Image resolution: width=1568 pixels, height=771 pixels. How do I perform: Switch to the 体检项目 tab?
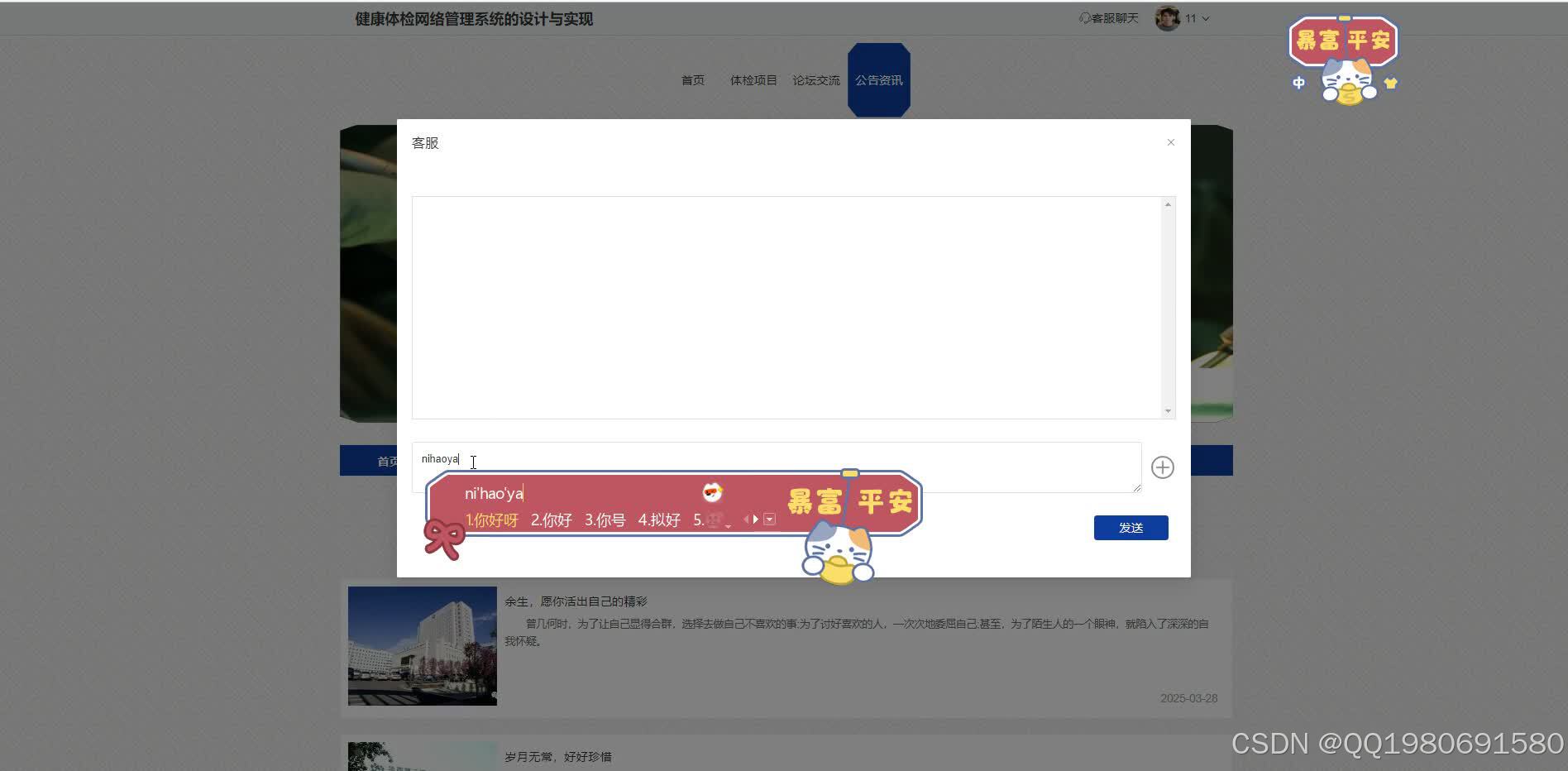[x=753, y=80]
